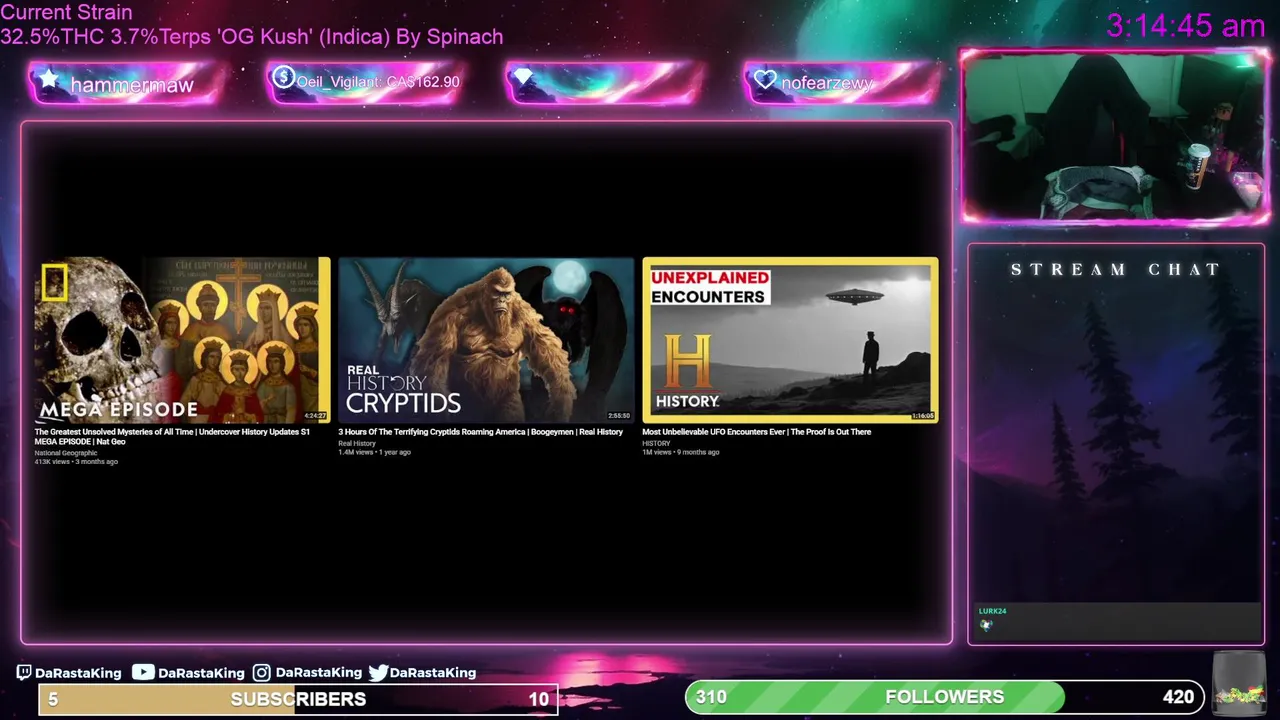Open the MEGA EPISODE Nat Geo video thumbnail
Screen dimensions: 1280x720
[182, 340]
